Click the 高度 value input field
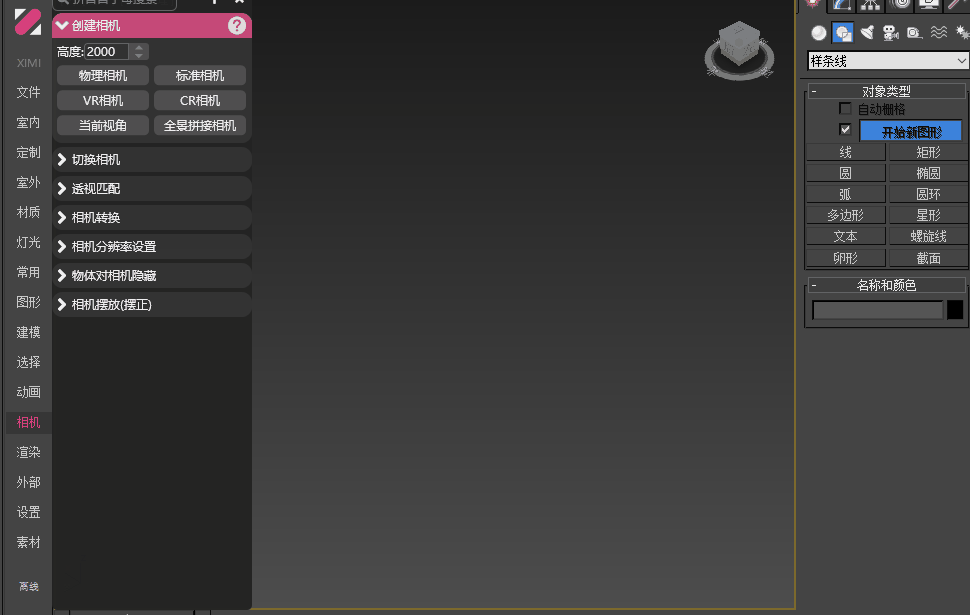The width and height of the screenshot is (970, 615). (x=106, y=51)
